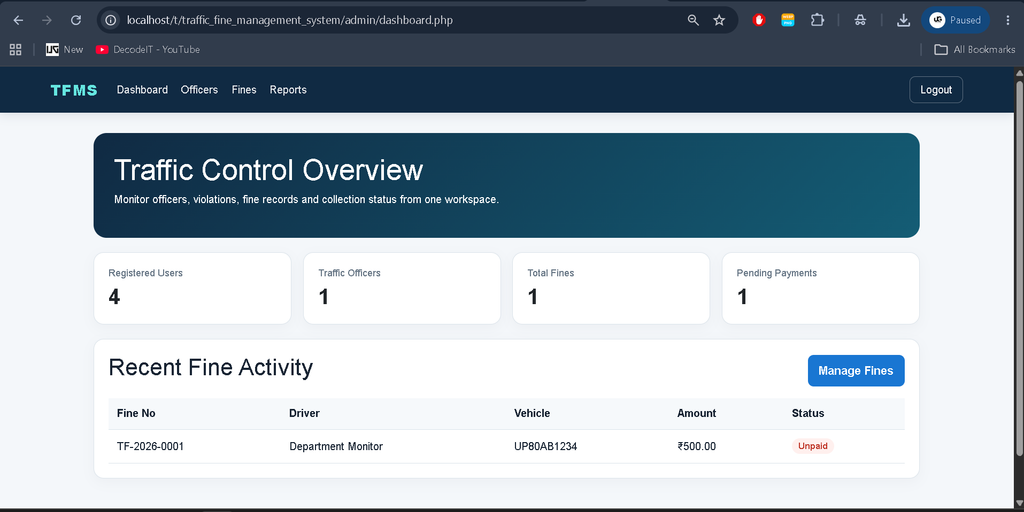Click the scrollbar down arrow

click(1019, 502)
